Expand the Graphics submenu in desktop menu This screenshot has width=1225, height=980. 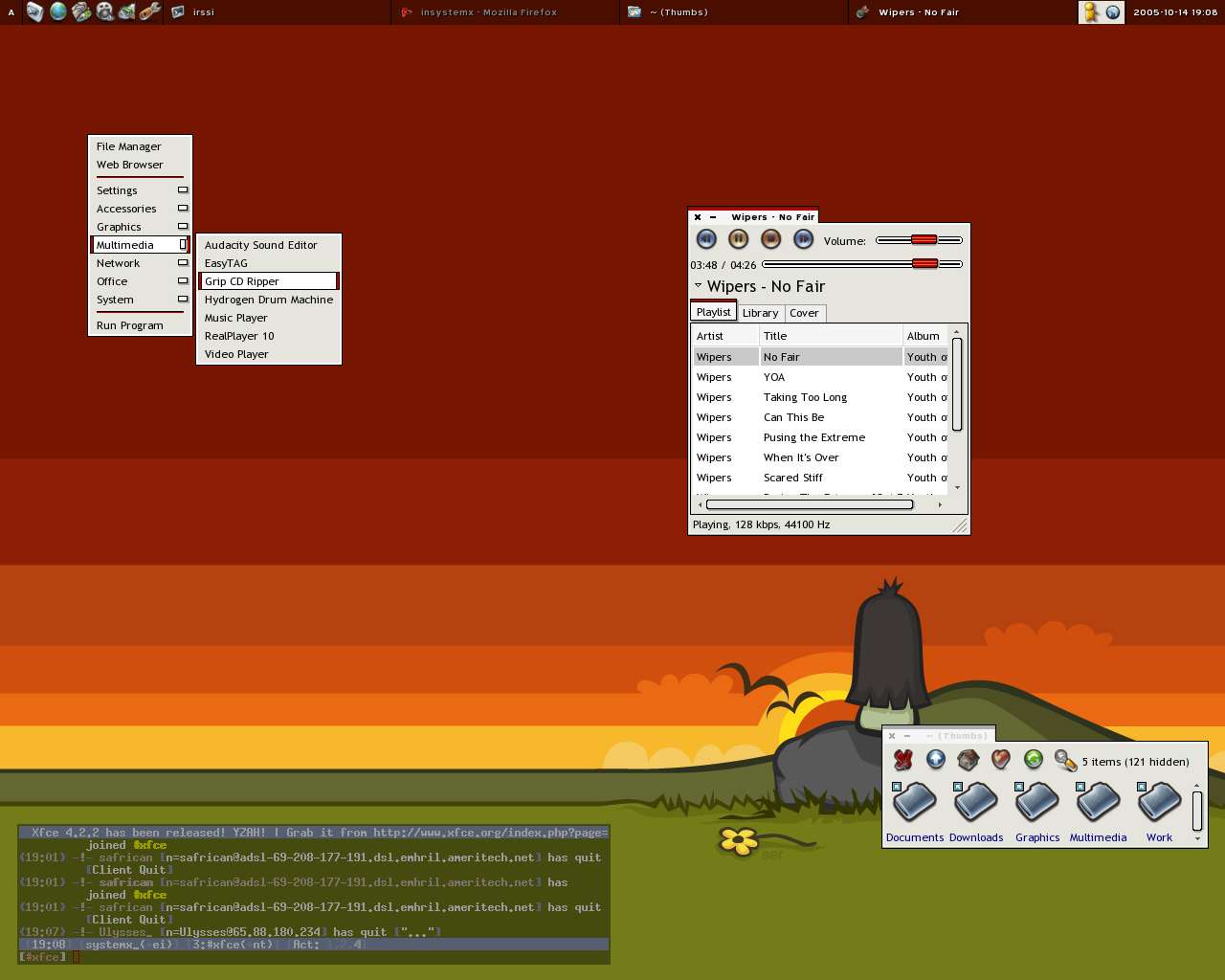(141, 227)
